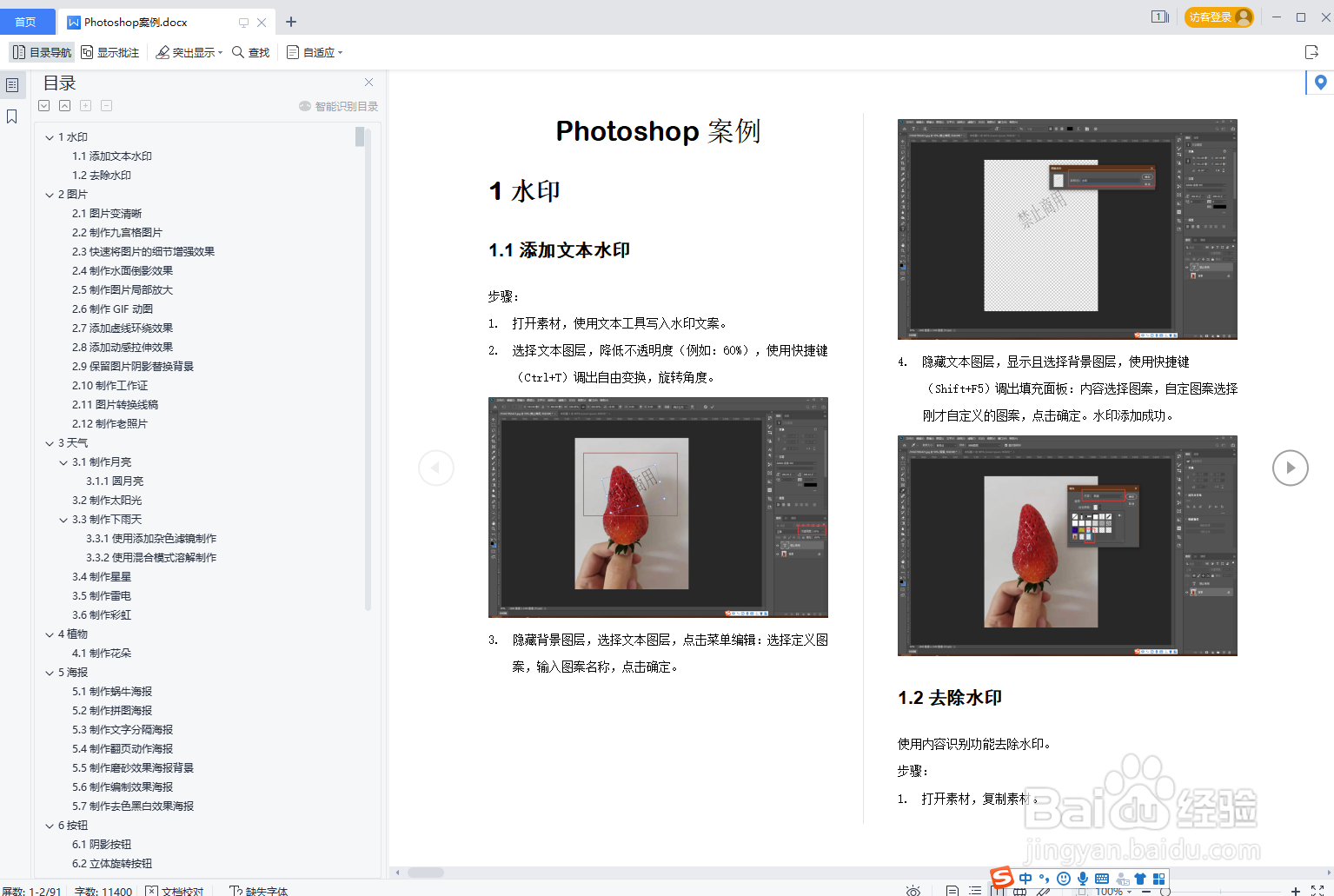
Task: Click the expand all headings icon in the outline pane
Action: [44, 106]
